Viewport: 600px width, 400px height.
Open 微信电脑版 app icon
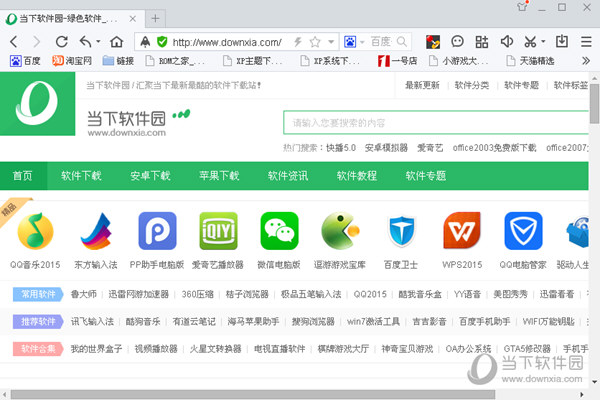(x=279, y=231)
